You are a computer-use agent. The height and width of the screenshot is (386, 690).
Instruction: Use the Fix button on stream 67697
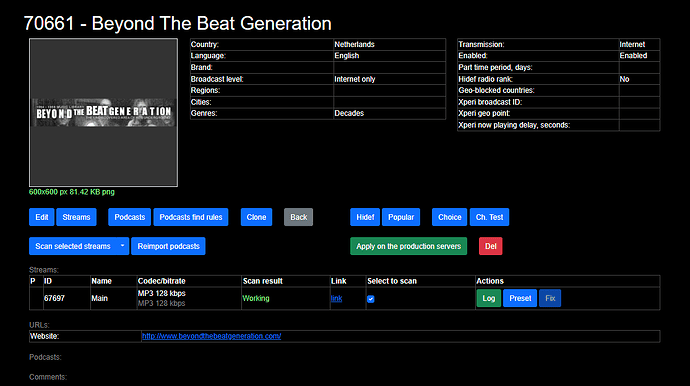550,298
